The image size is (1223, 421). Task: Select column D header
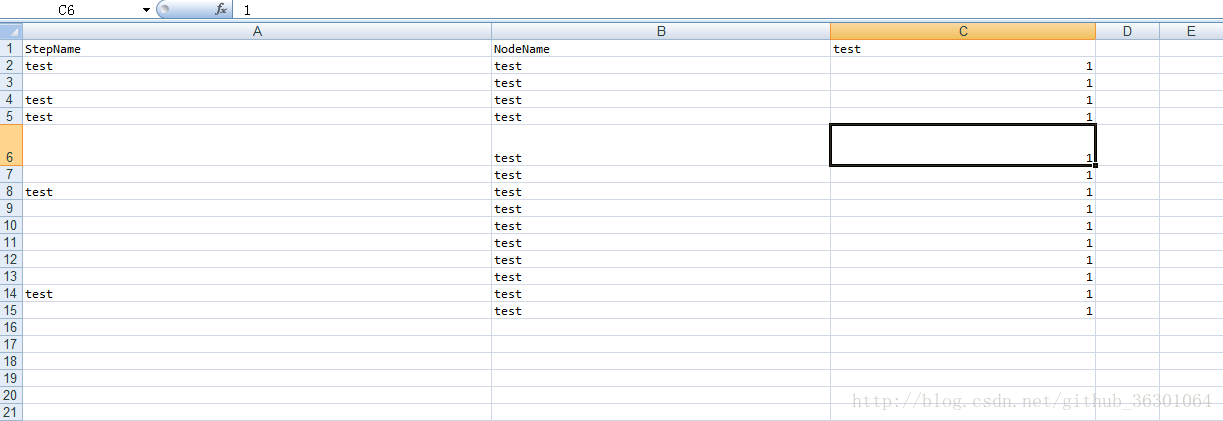1127,31
